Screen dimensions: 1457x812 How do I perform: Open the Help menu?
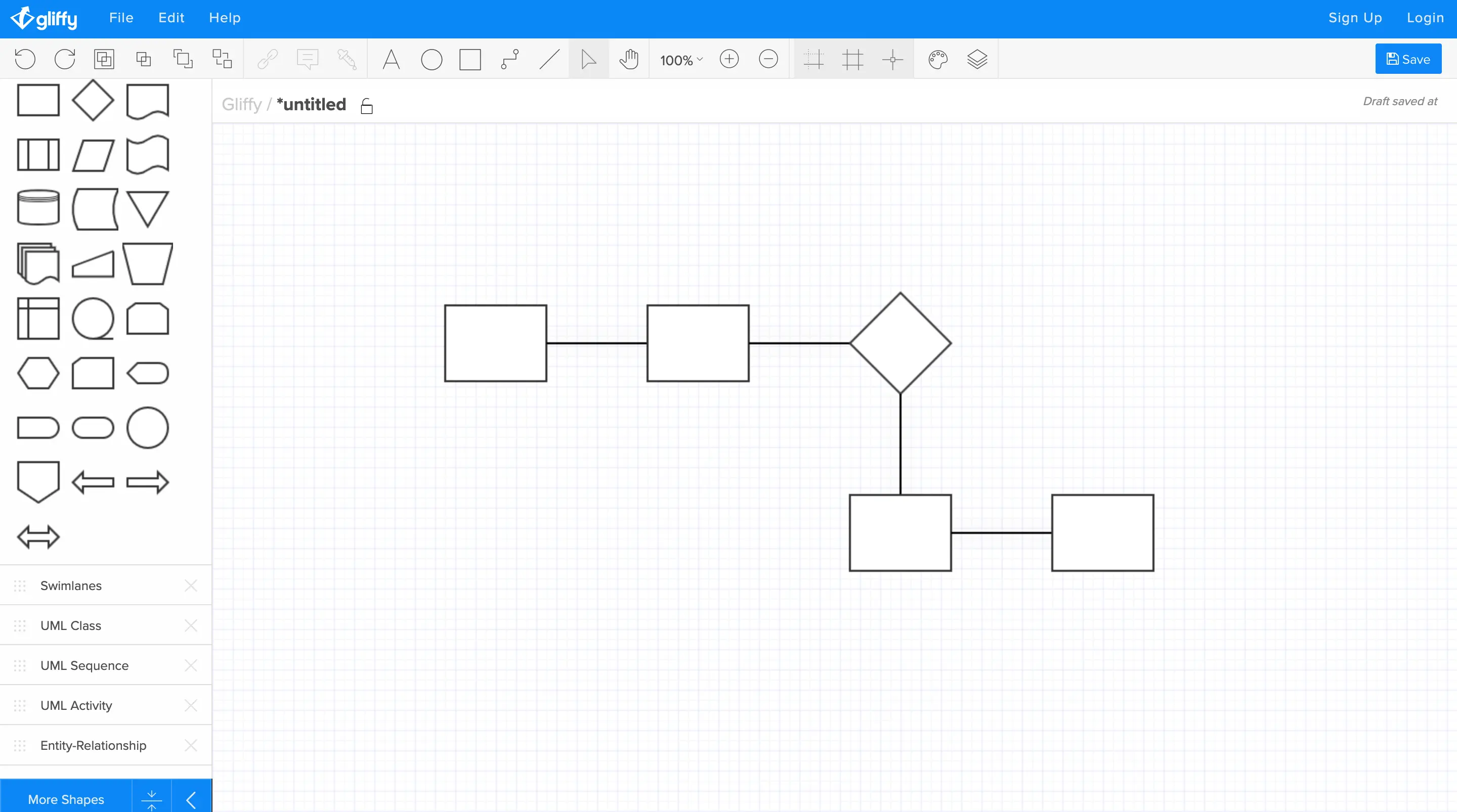point(225,18)
